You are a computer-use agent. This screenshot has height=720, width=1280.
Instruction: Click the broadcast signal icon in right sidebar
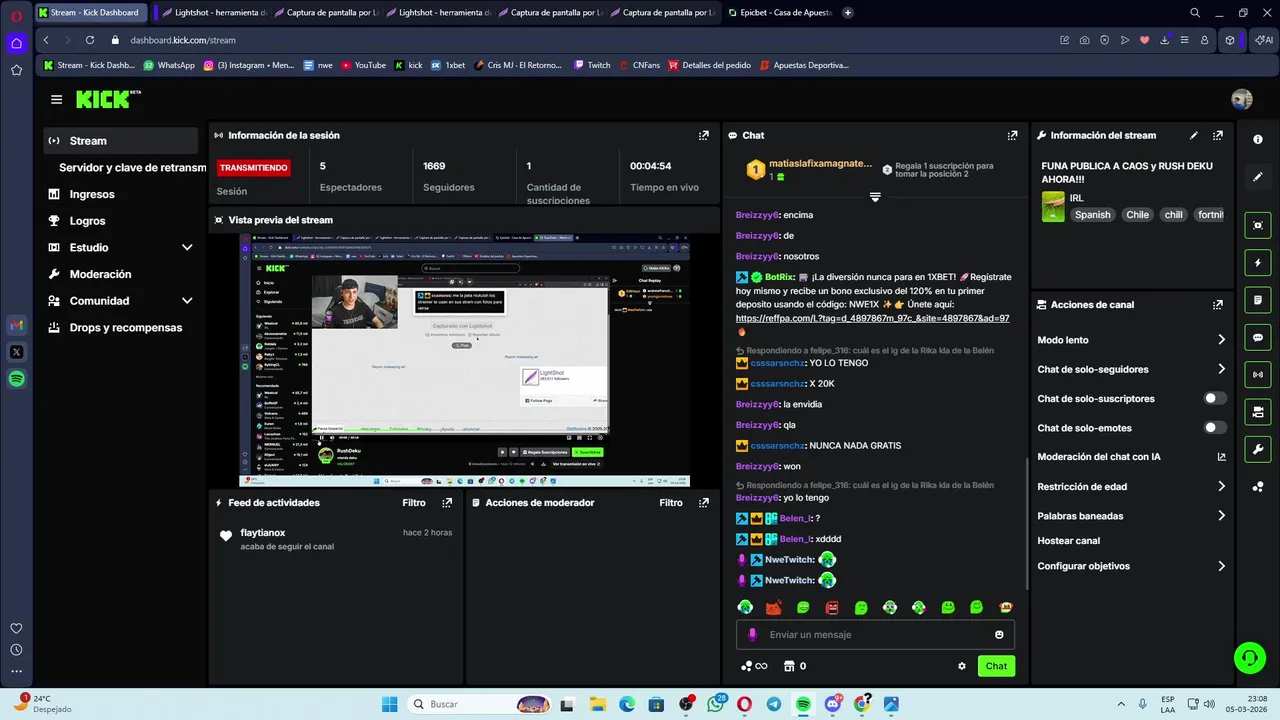coord(1258,375)
